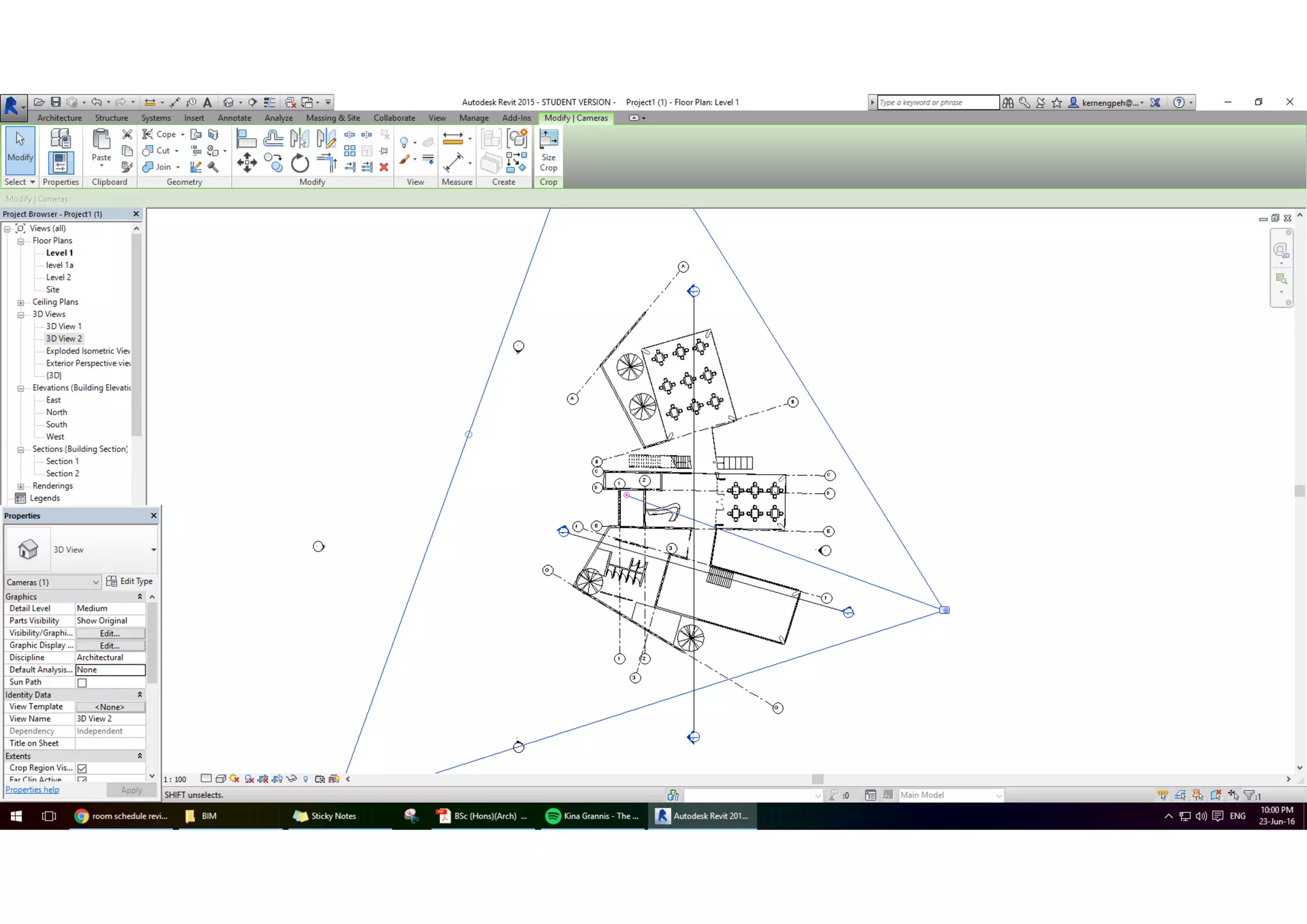Click the Copy tool icon
Viewport: 1307px width, 924px height.
point(274,163)
